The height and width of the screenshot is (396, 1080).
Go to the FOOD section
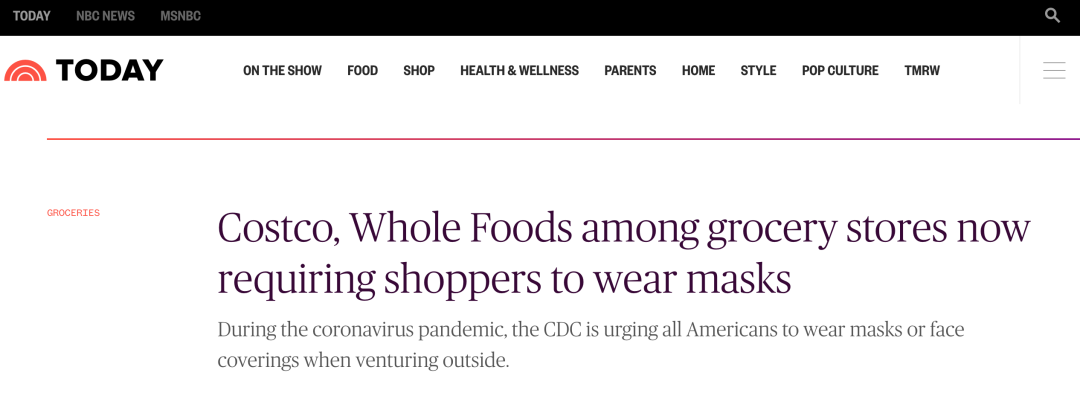click(362, 70)
